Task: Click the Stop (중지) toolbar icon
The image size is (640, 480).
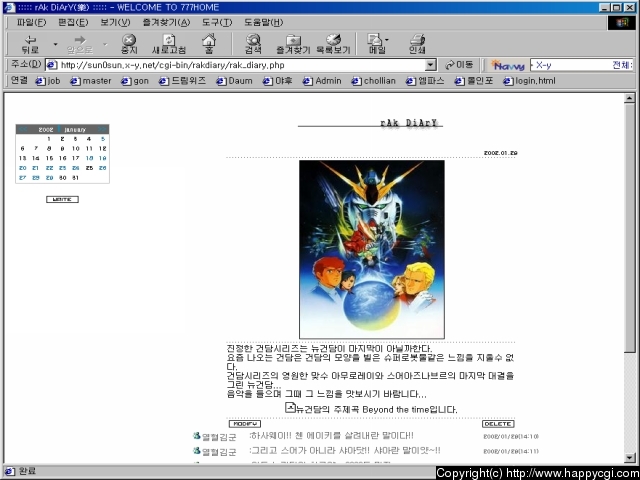Action: click(x=129, y=44)
